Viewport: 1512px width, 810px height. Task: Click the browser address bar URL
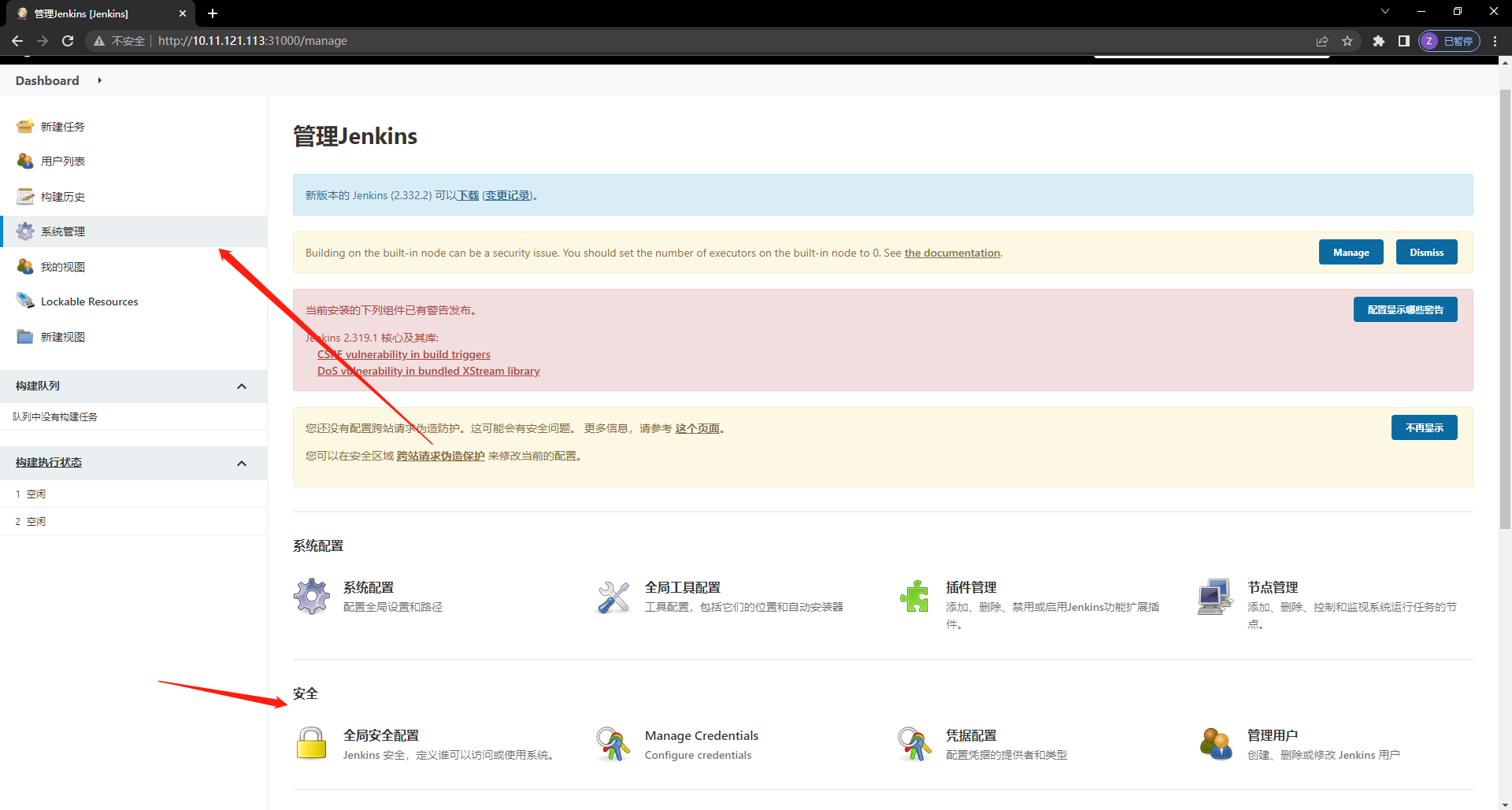252,41
